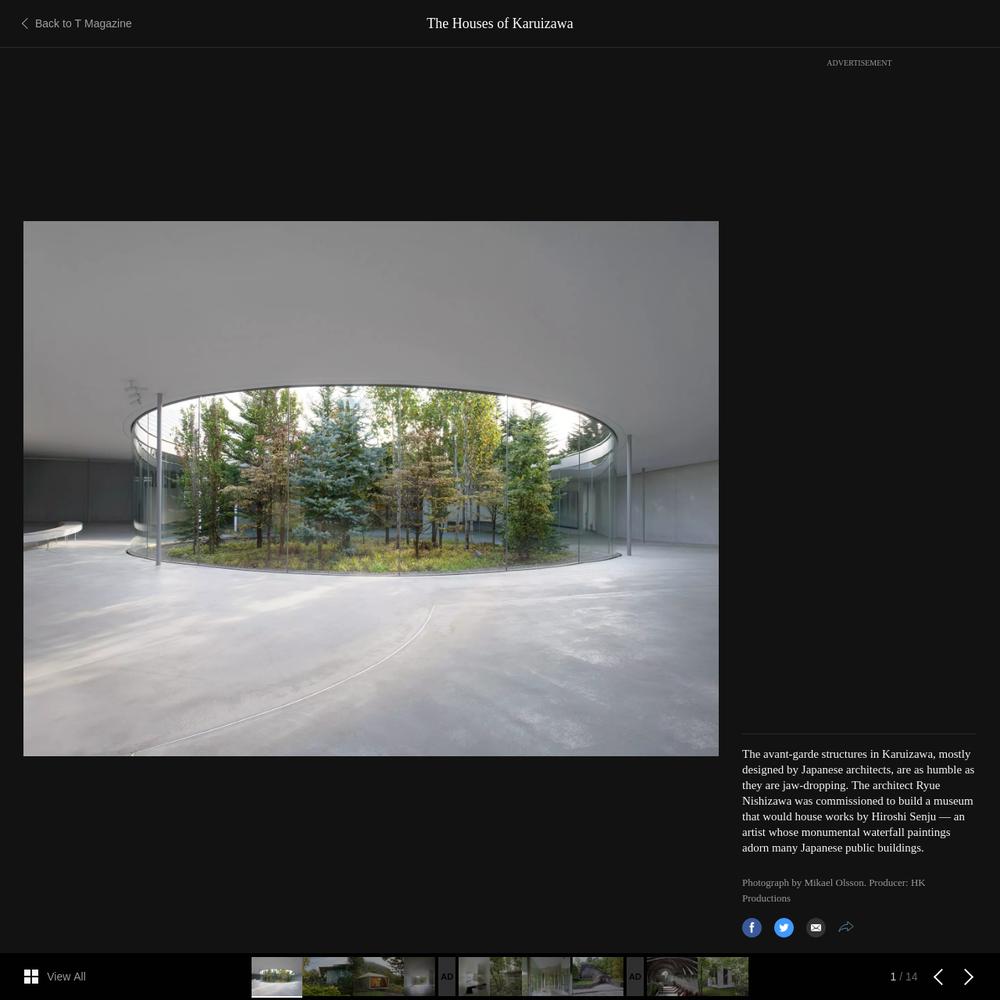Go to the next slide arrow
Viewport: 1000px width, 1000px height.
[968, 976]
